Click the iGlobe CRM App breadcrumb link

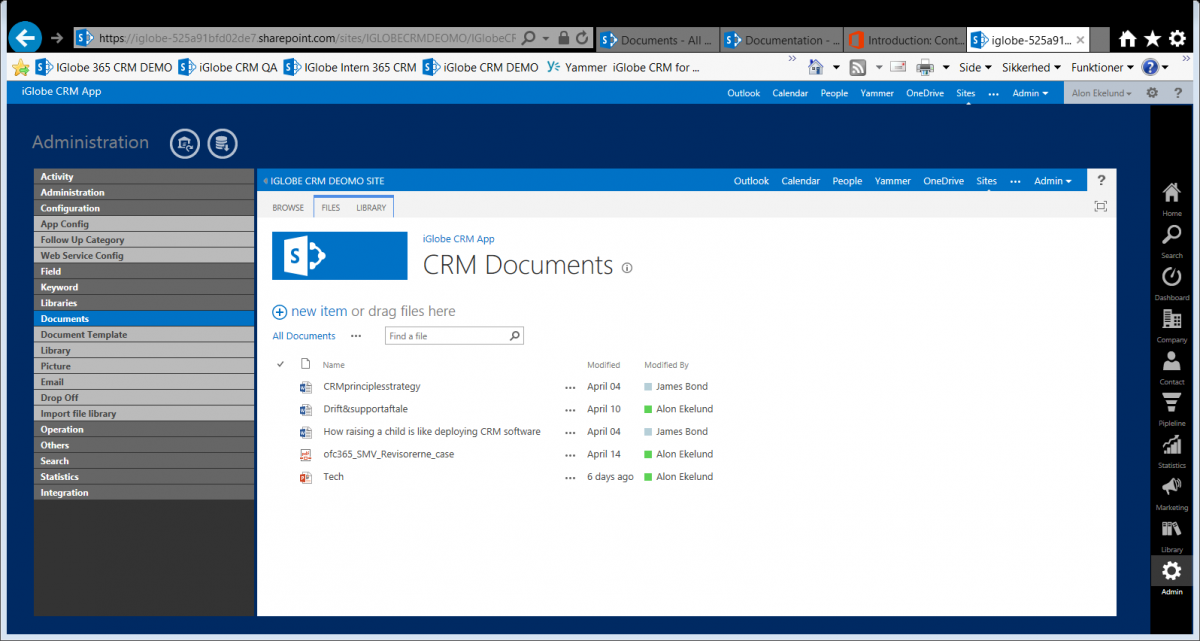coord(459,239)
